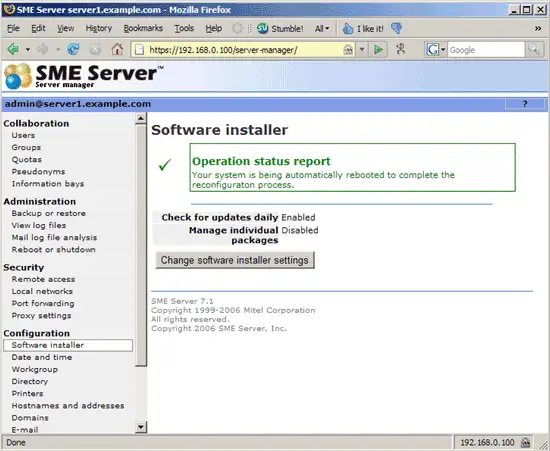
Task: Click the figure icon beside the Go button
Action: click(401, 49)
